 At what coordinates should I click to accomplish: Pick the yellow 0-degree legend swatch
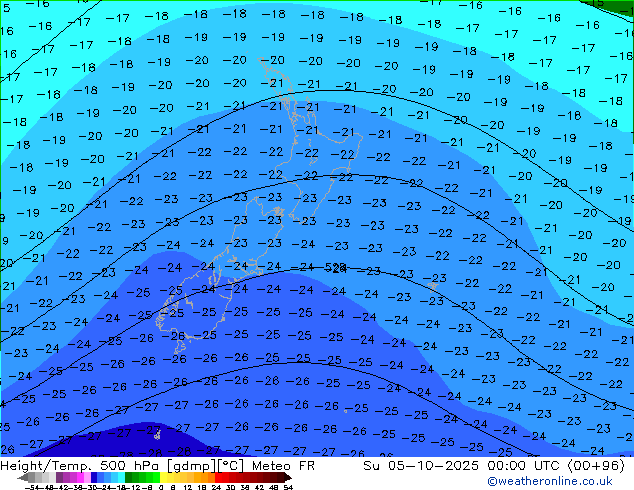tap(163, 477)
